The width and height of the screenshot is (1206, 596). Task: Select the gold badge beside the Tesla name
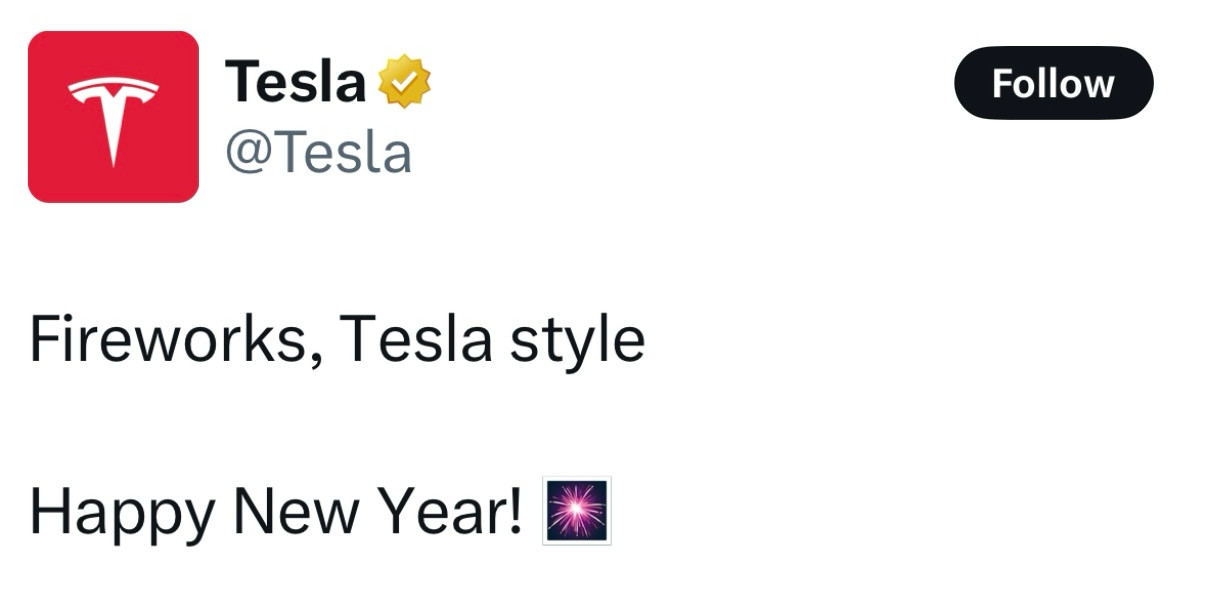tap(404, 83)
